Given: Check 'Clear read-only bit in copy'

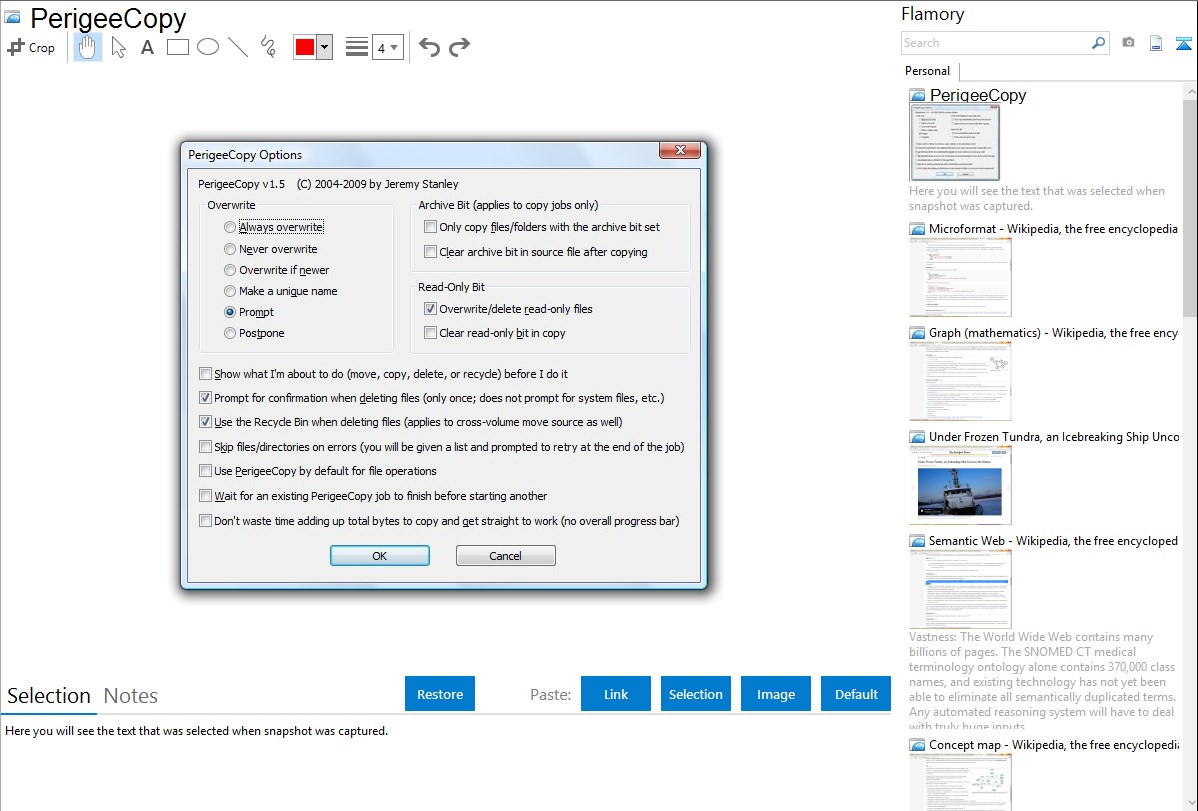Looking at the screenshot, I should tap(431, 333).
